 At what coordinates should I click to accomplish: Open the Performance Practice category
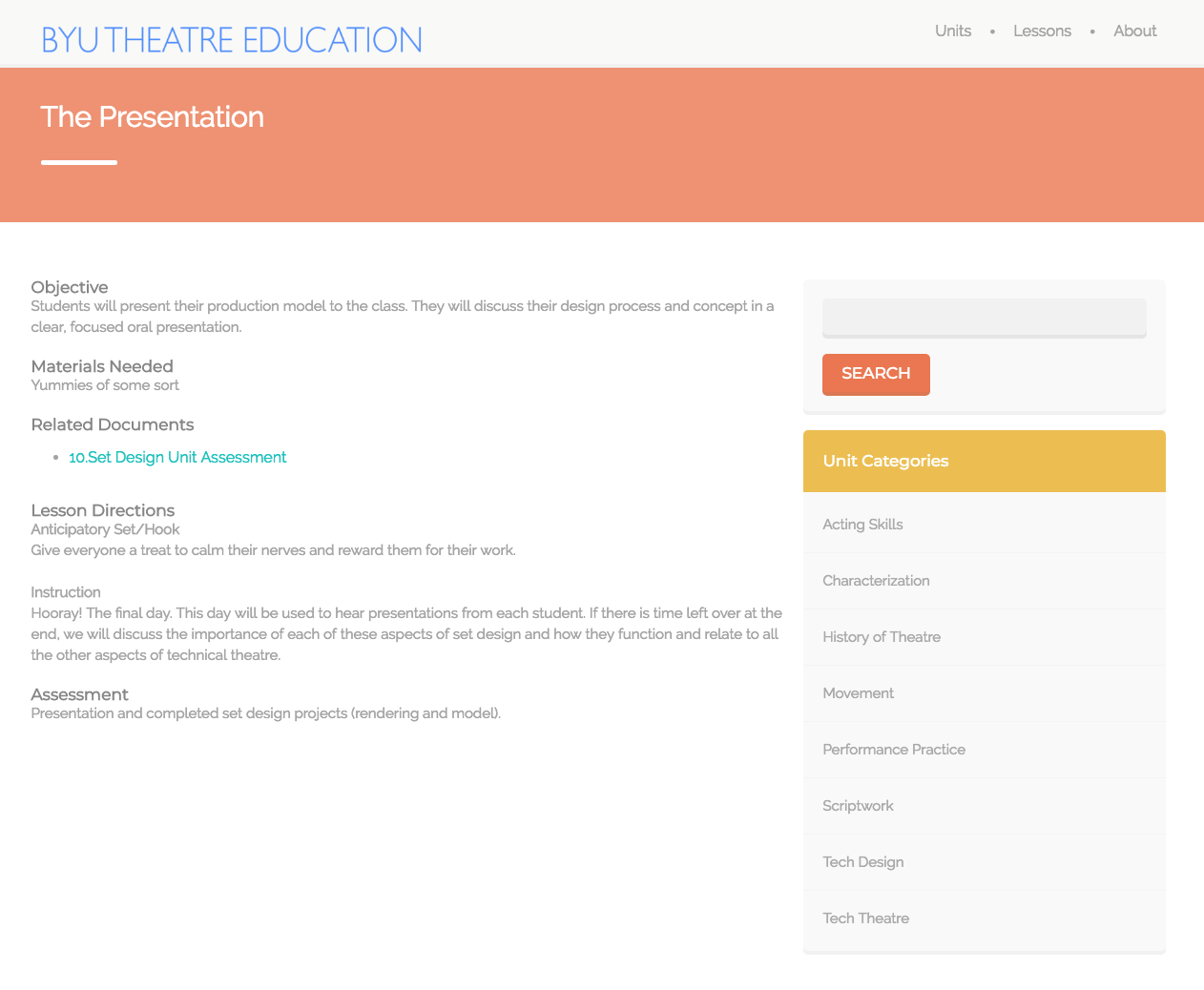click(x=894, y=749)
